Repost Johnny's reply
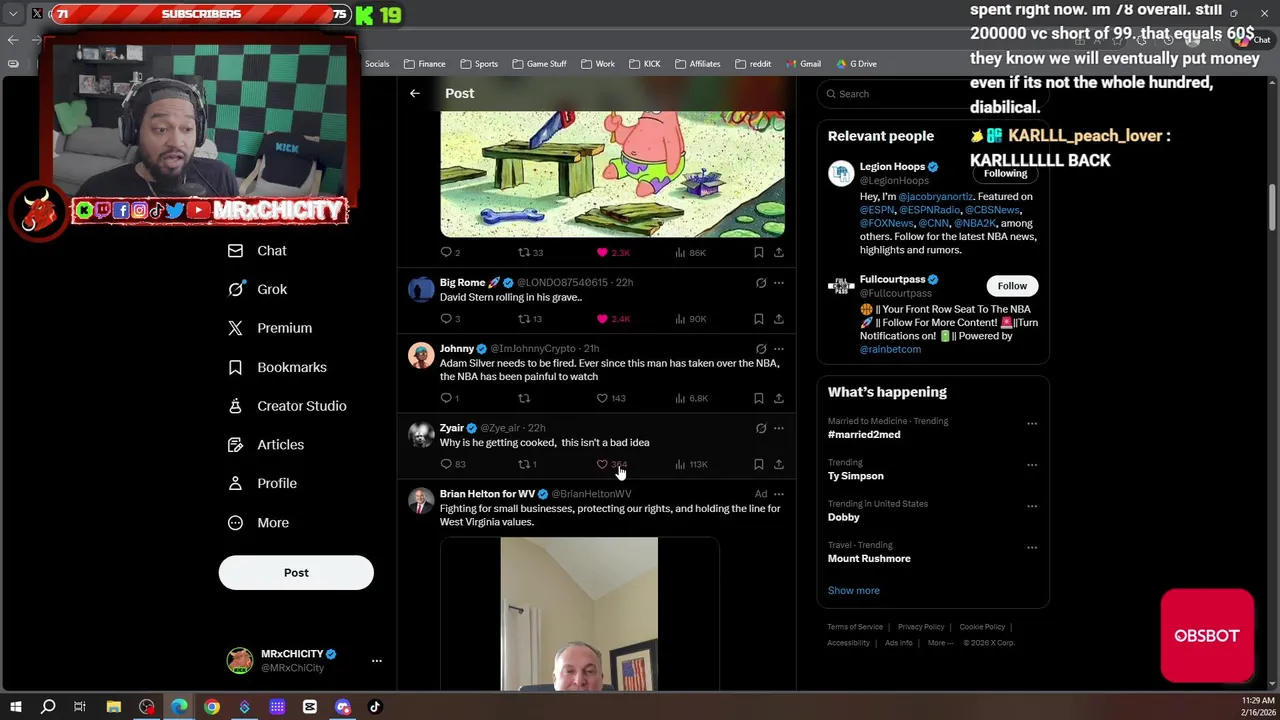1280x720 pixels. (x=524, y=398)
